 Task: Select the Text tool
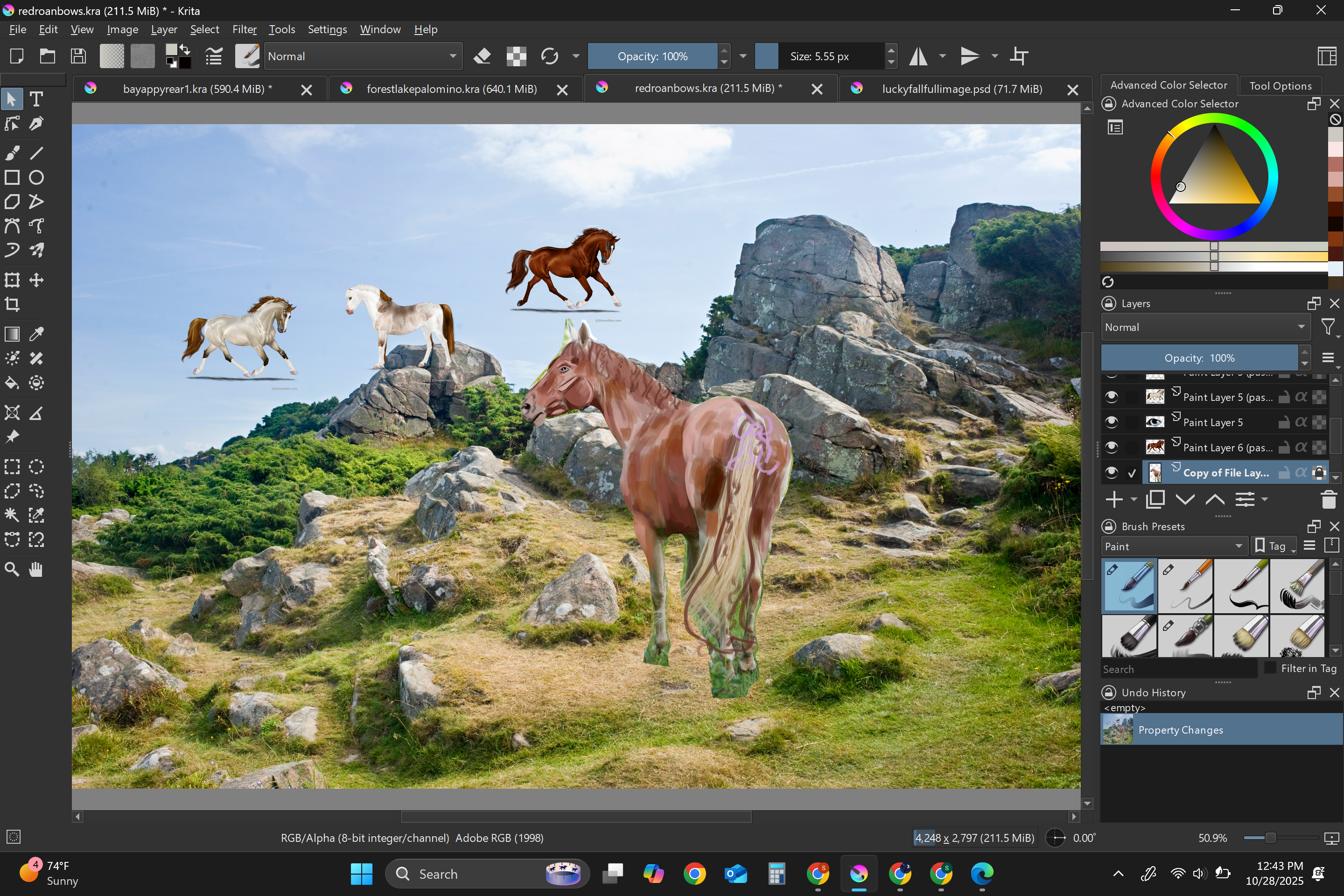(x=36, y=99)
